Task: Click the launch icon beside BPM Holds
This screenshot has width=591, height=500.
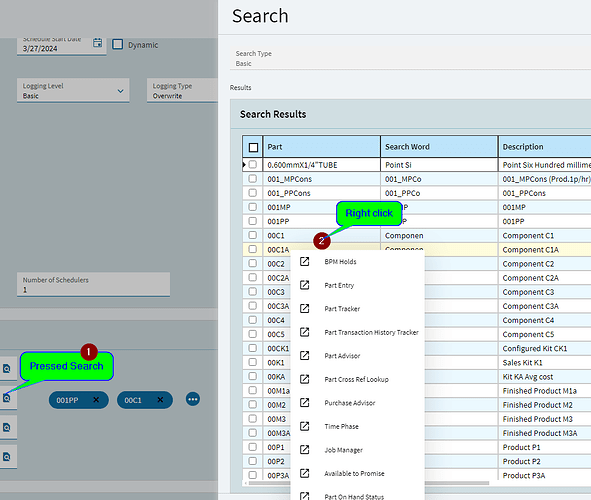Action: pos(305,261)
